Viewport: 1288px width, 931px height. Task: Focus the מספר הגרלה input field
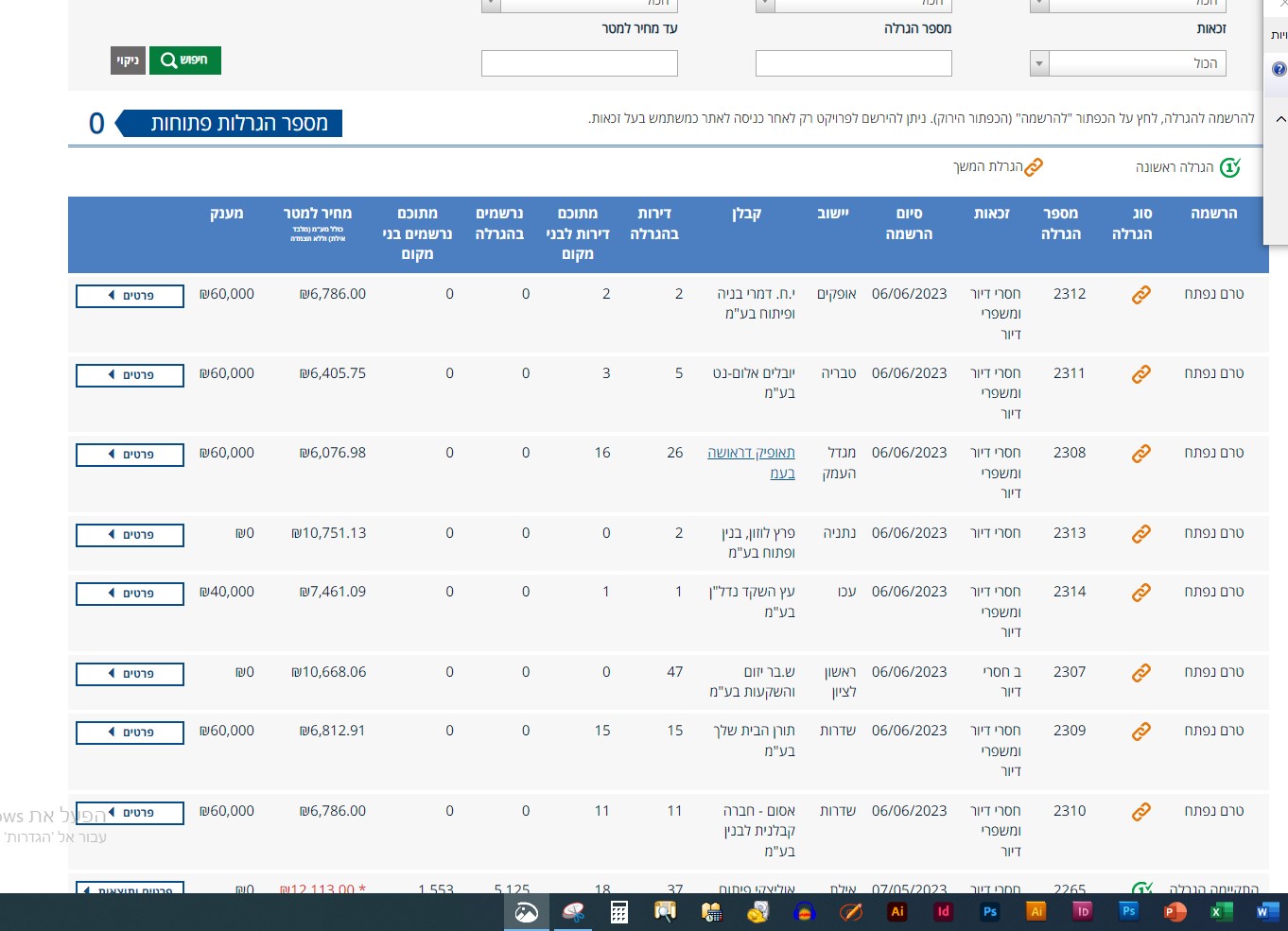coord(853,63)
